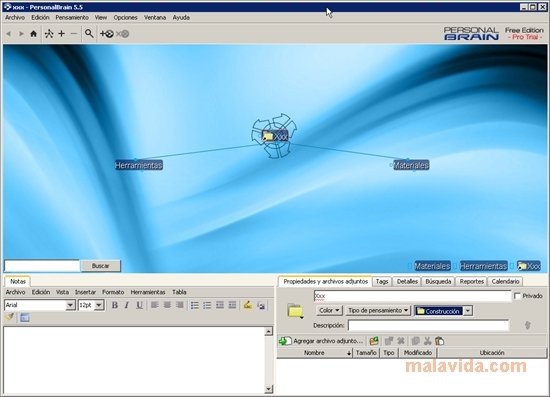
Task: Click the cut scissors icon in attachments toolbar
Action: coord(427,341)
